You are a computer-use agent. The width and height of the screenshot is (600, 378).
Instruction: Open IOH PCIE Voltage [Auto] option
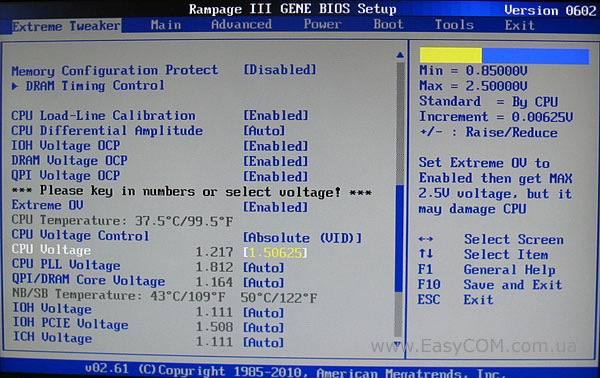click(x=264, y=328)
